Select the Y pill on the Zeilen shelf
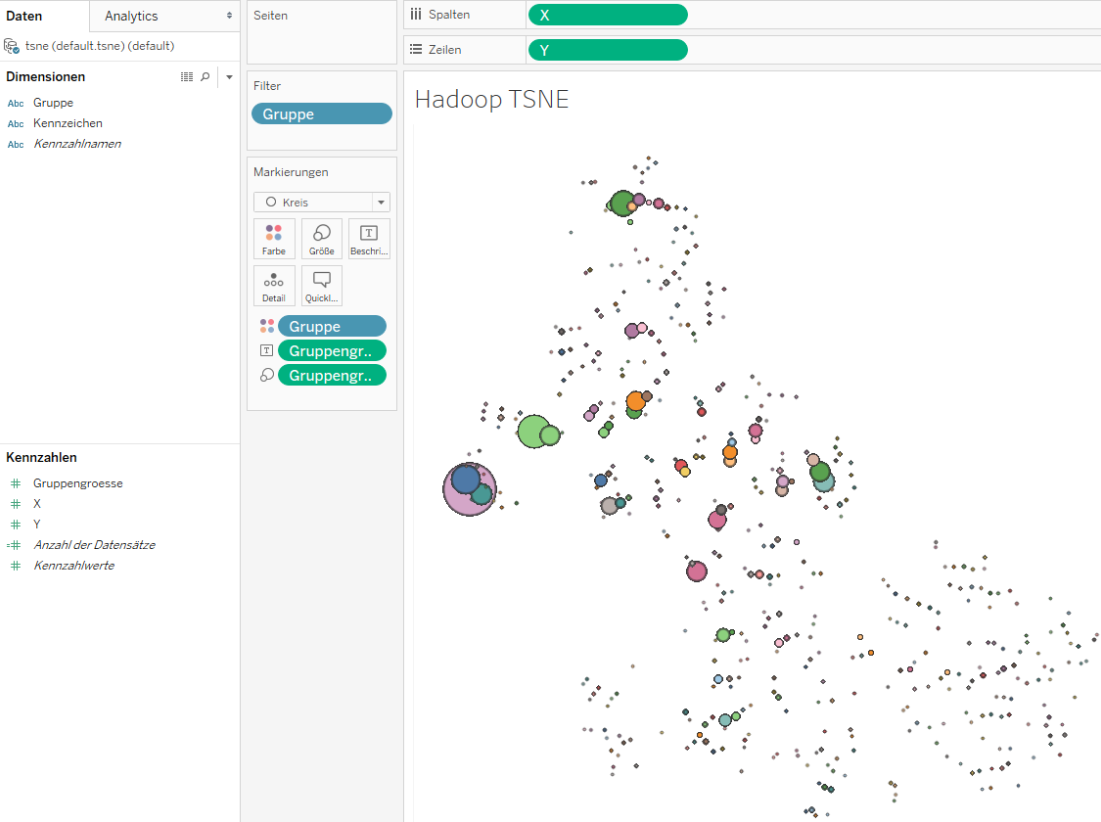This screenshot has height=822, width=1101. pyautogui.click(x=607, y=48)
